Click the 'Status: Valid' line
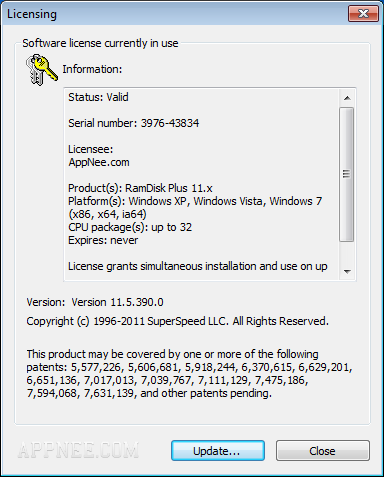384x477 pixels. click(98, 97)
